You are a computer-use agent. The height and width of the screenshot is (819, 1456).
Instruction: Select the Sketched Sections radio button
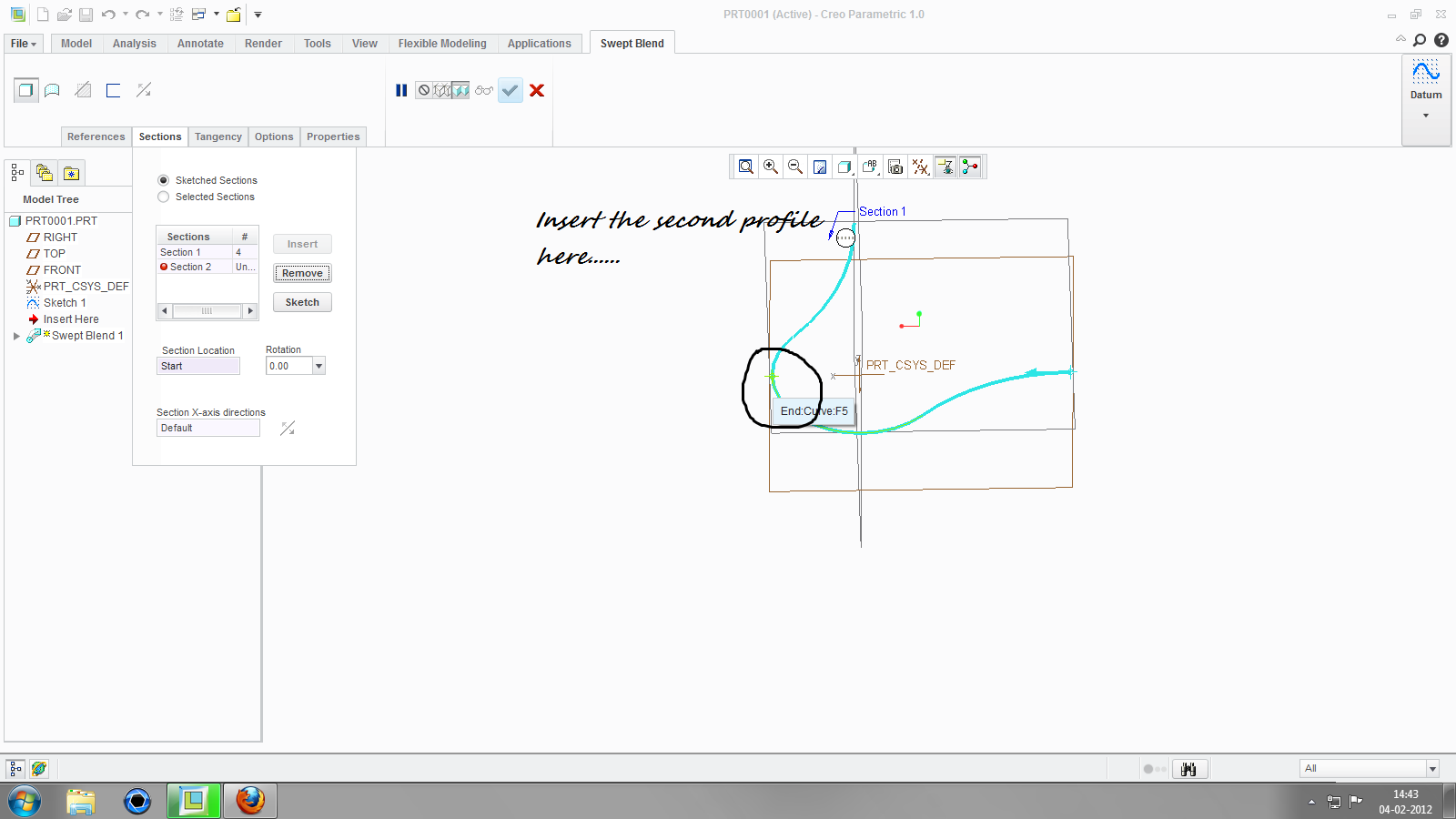click(x=164, y=180)
